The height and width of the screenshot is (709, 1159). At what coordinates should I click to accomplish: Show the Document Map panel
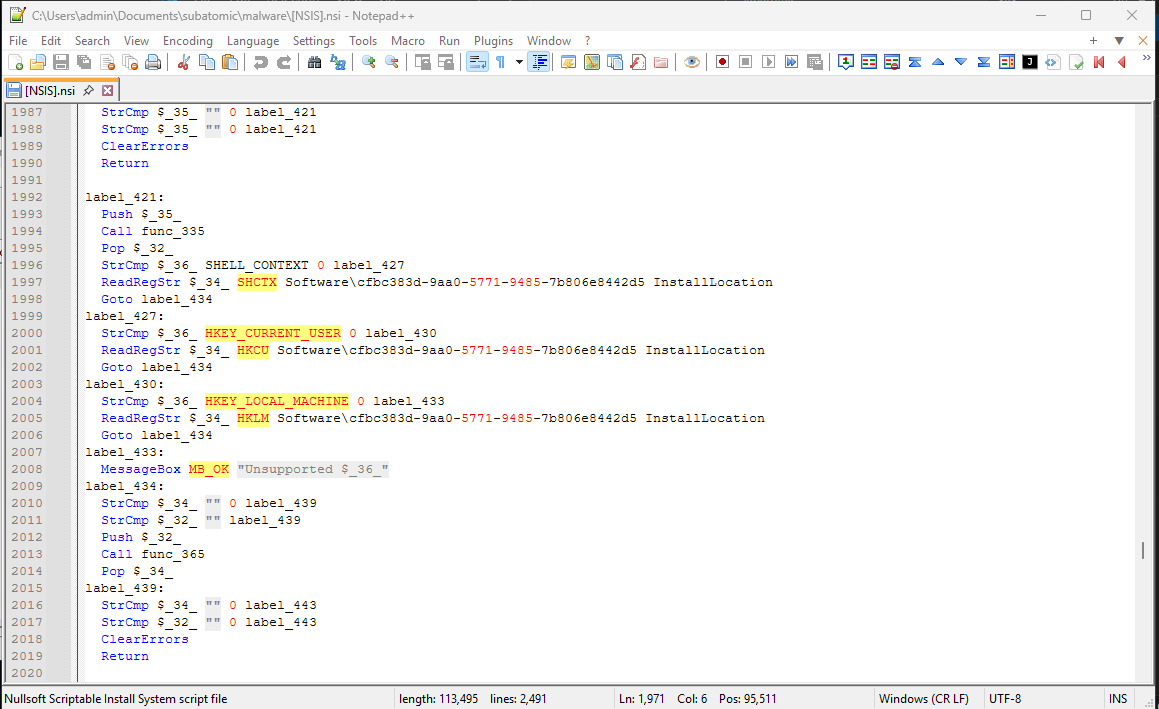(x=591, y=62)
